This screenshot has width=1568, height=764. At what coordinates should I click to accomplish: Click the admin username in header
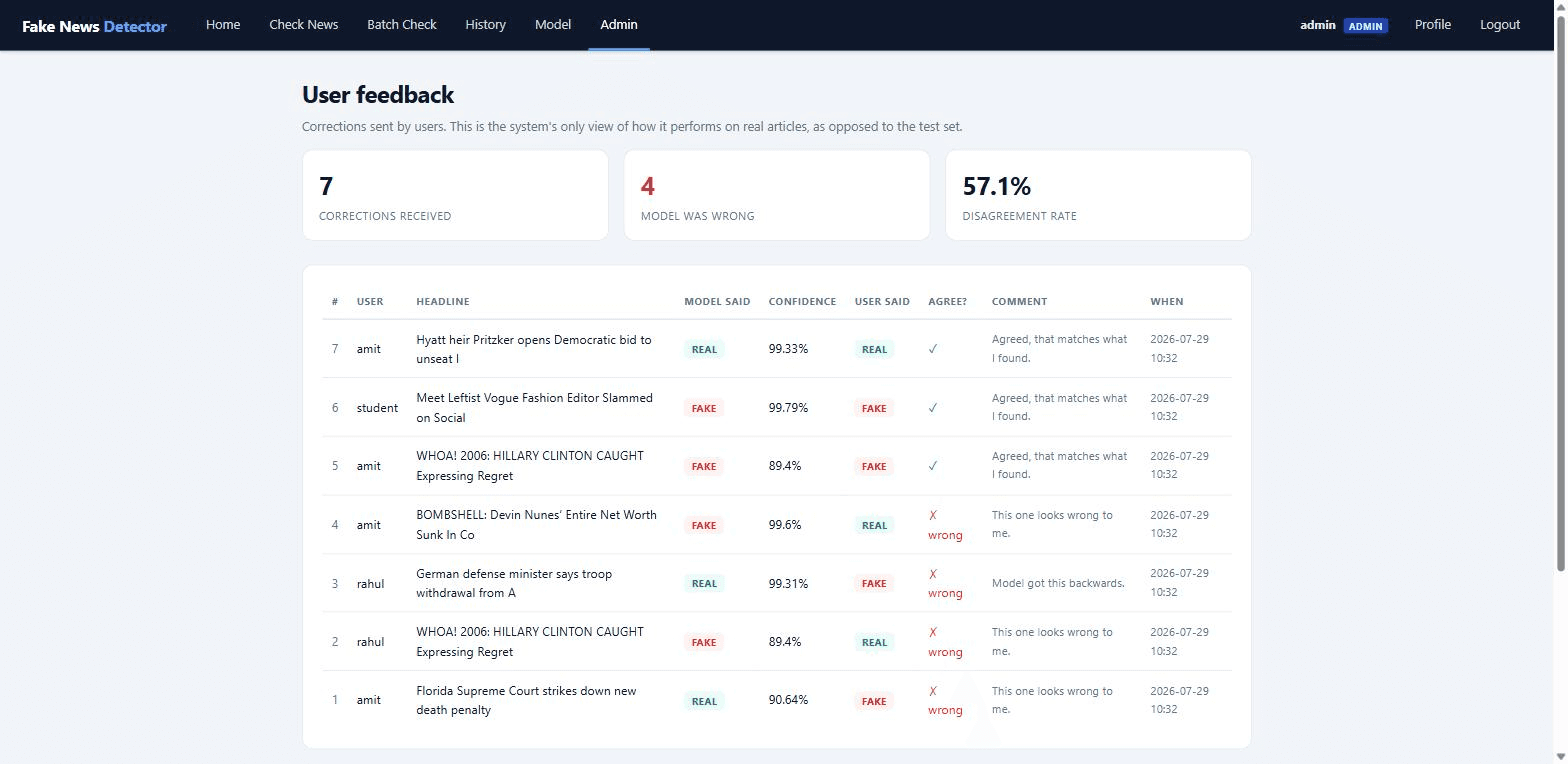click(x=1318, y=25)
